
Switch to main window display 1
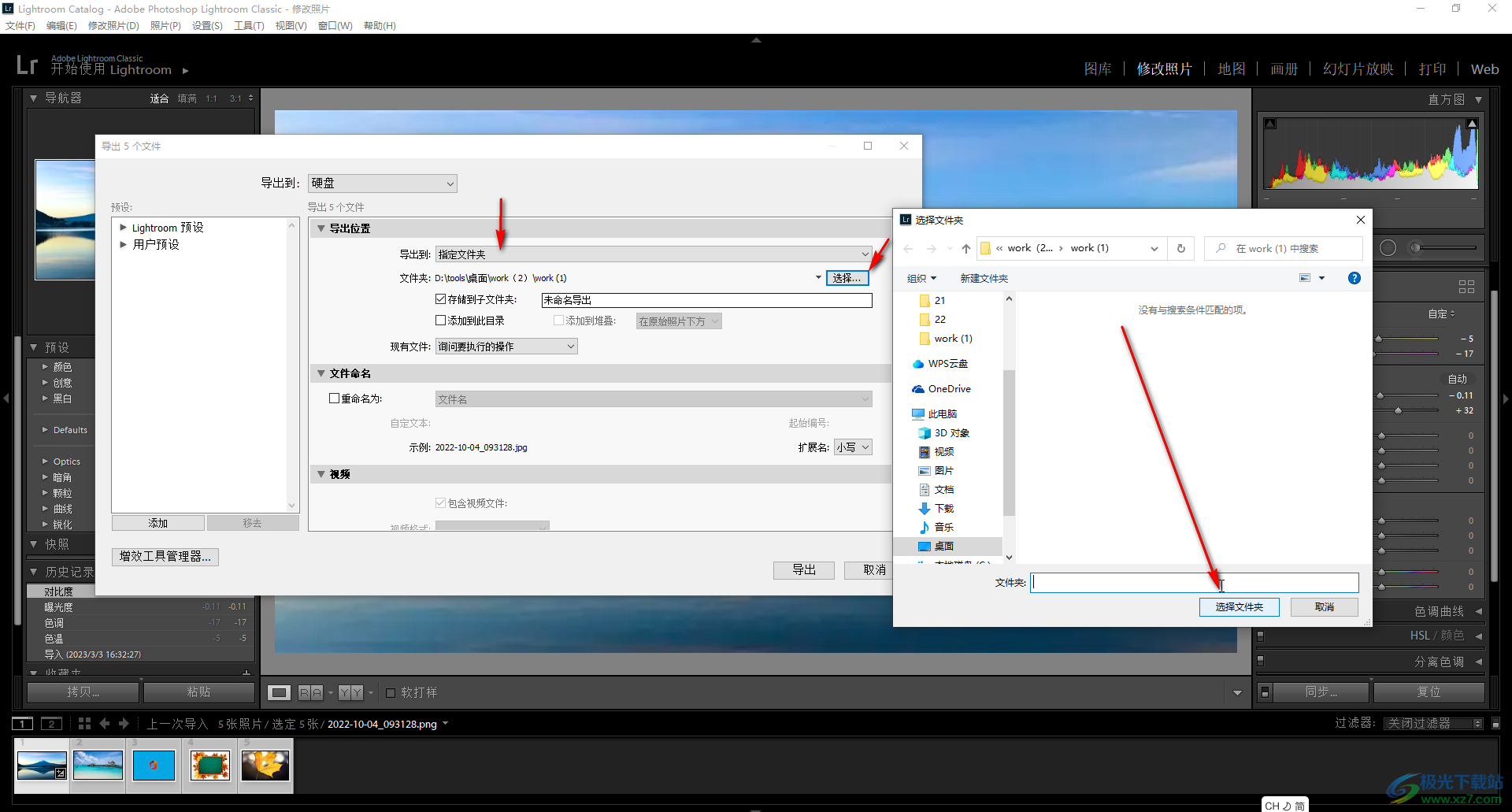pyautogui.click(x=22, y=724)
